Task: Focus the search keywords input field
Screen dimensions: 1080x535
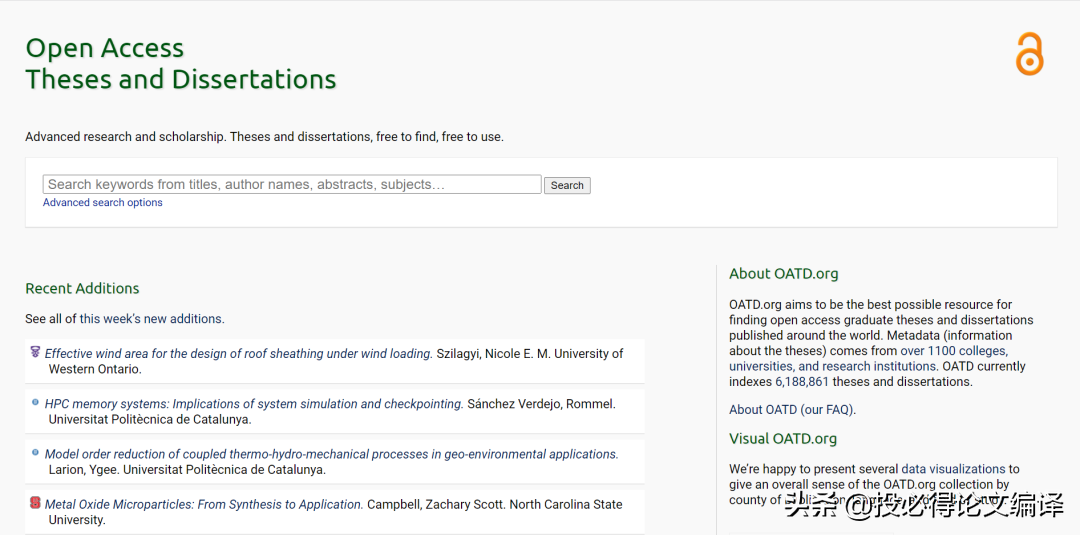Action: (x=292, y=184)
